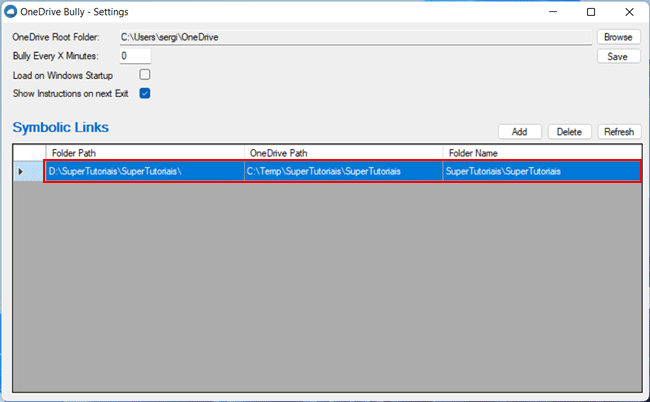Click the row selector arrow in the grid

21,171
